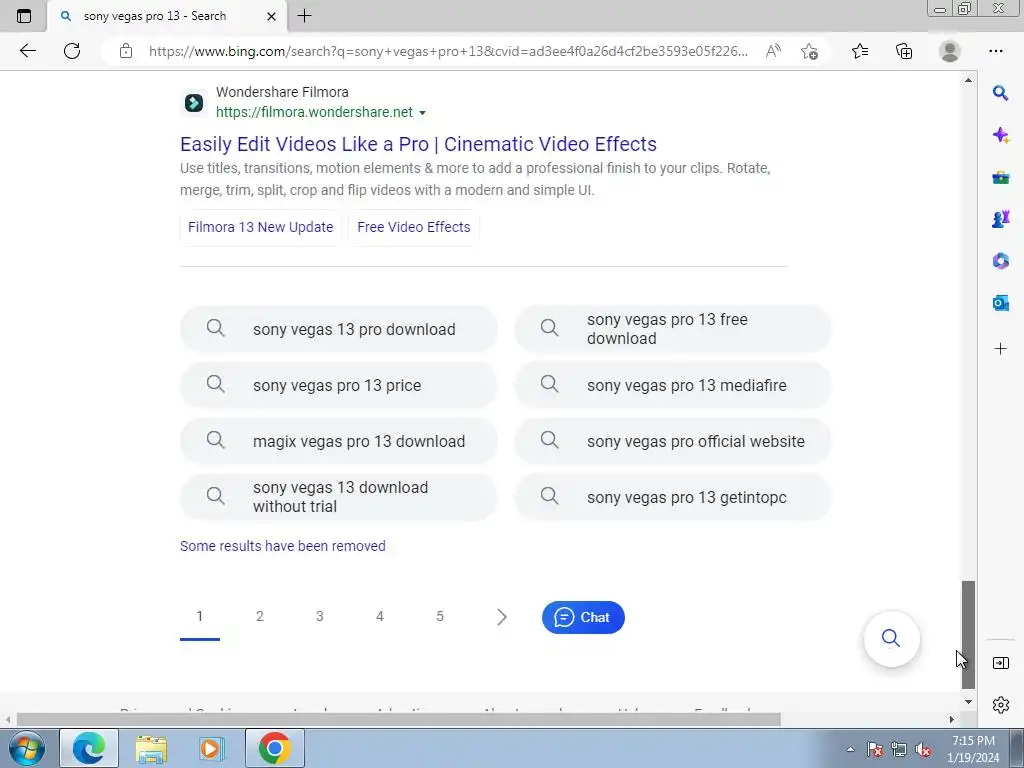Open sidebar Games chess icon
The height and width of the screenshot is (768, 1024).
(x=1000, y=219)
